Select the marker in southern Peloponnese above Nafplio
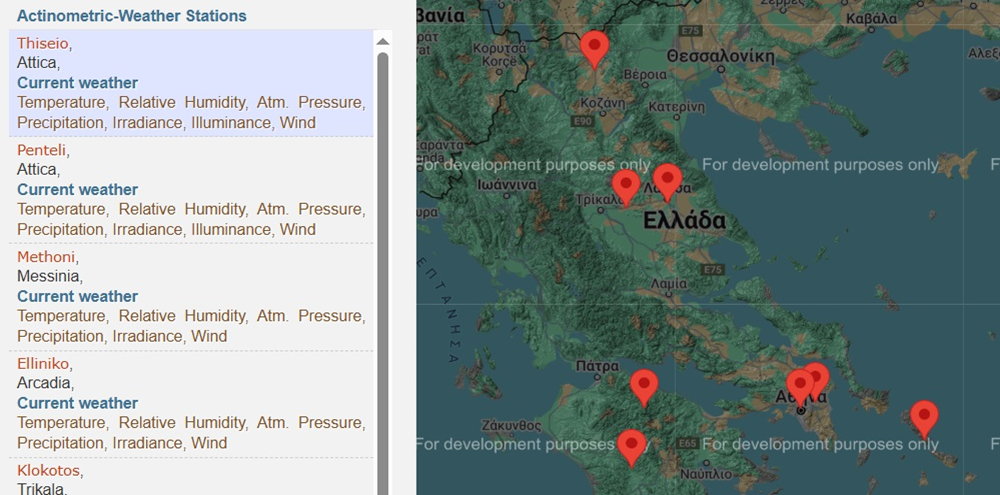The height and width of the screenshot is (495, 1000). (631, 446)
